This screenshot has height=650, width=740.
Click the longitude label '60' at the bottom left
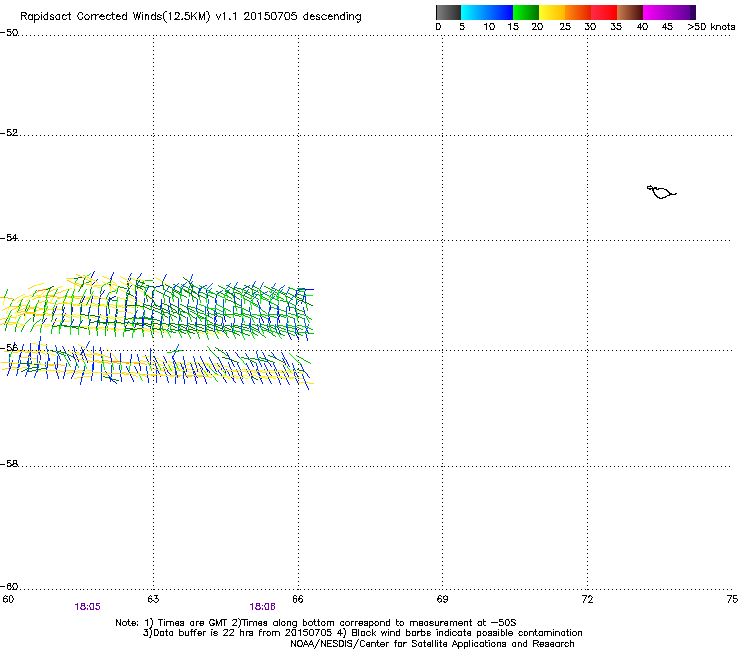click(x=8, y=599)
